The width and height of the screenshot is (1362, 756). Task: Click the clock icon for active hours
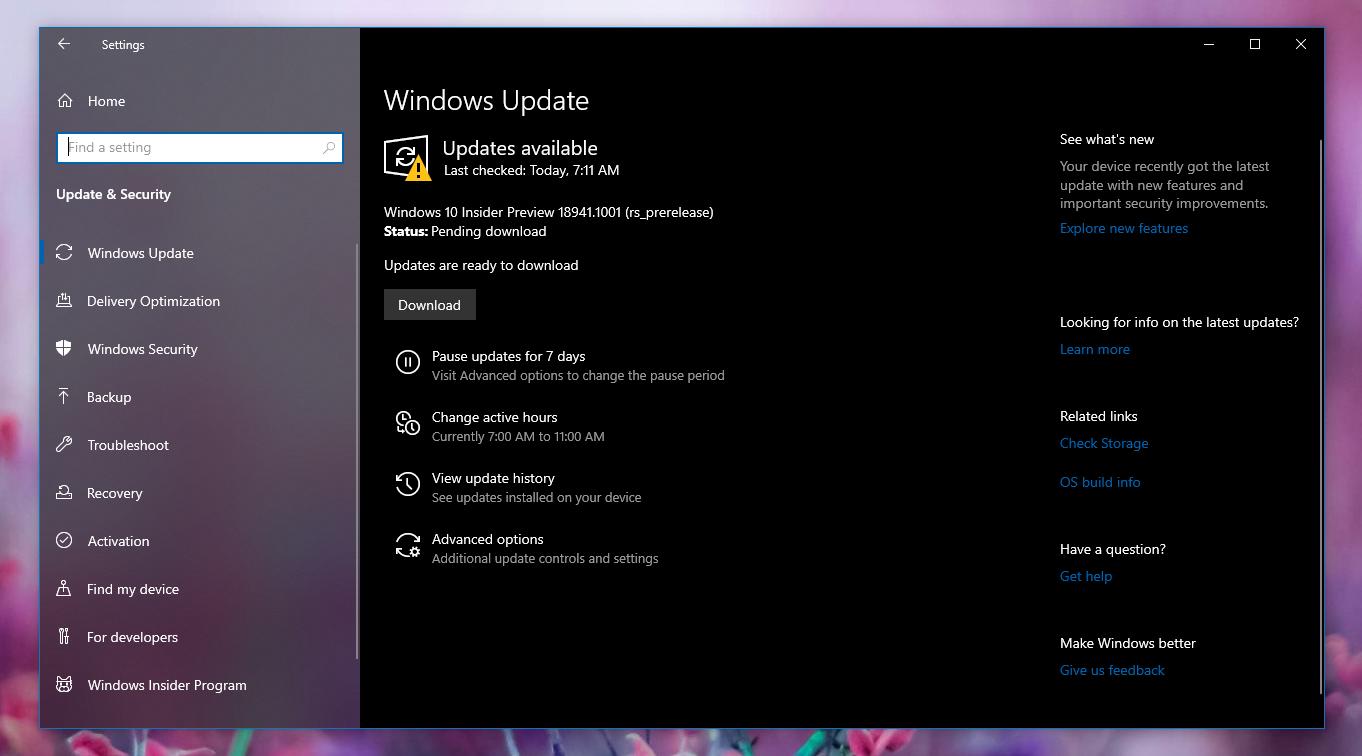(407, 423)
